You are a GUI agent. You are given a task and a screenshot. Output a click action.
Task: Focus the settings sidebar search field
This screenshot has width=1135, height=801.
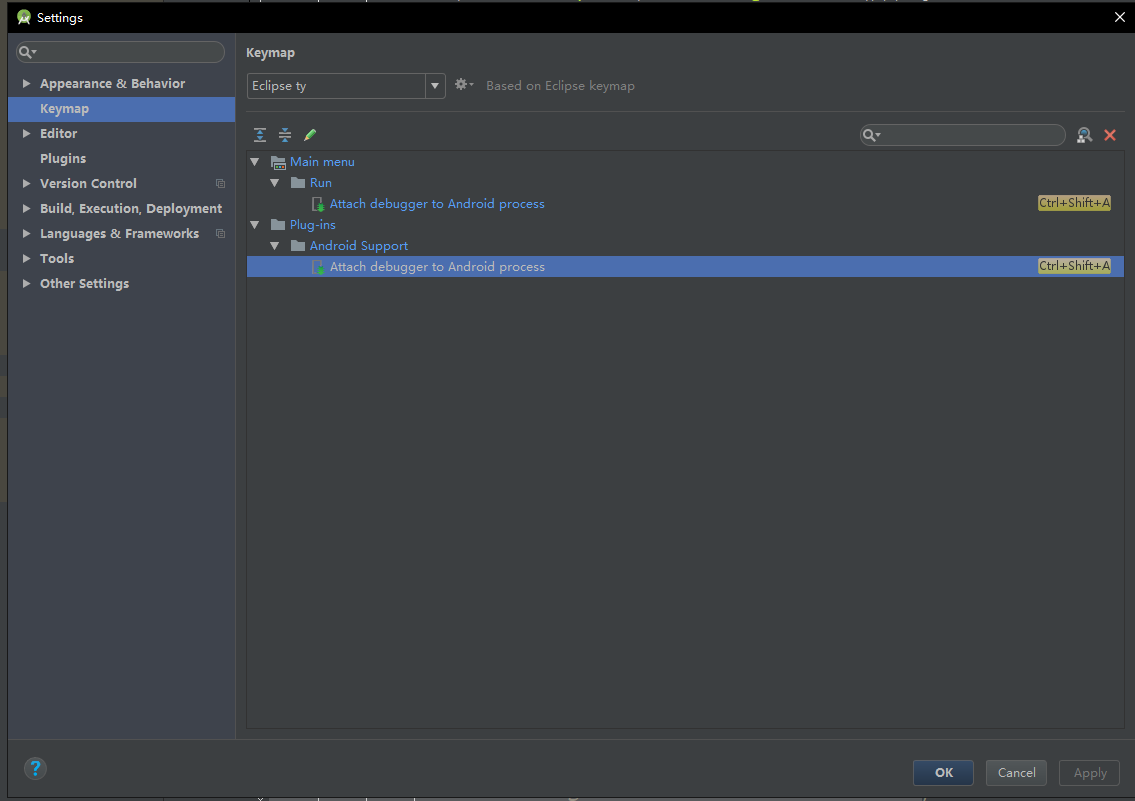click(120, 52)
